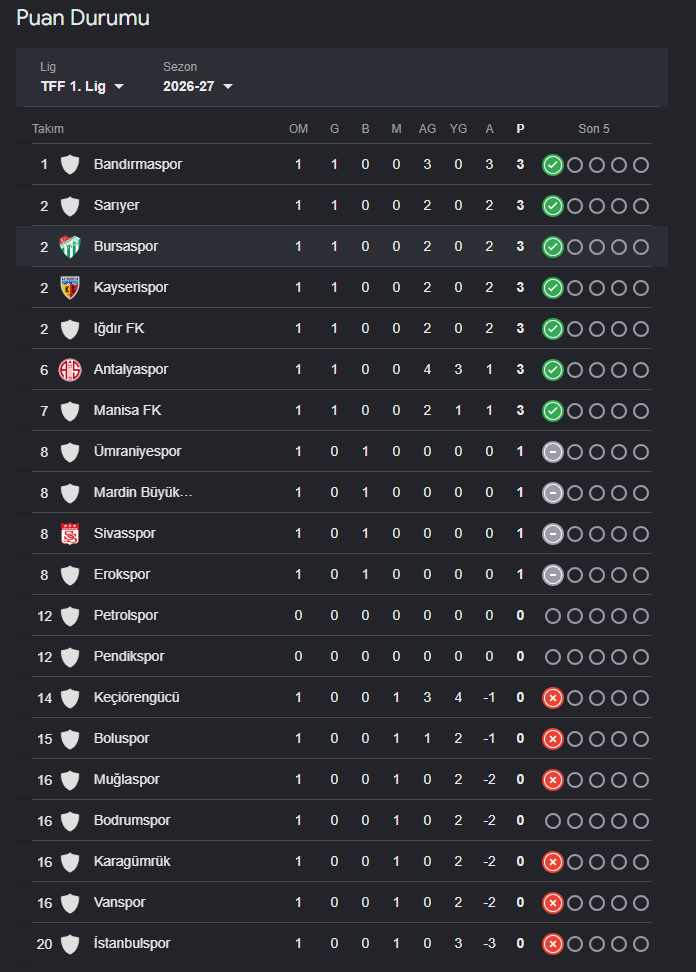Image resolution: width=696 pixels, height=972 pixels.
Task: Click the dropdown arrow beside TFF 1. Lig
Action: [x=118, y=86]
